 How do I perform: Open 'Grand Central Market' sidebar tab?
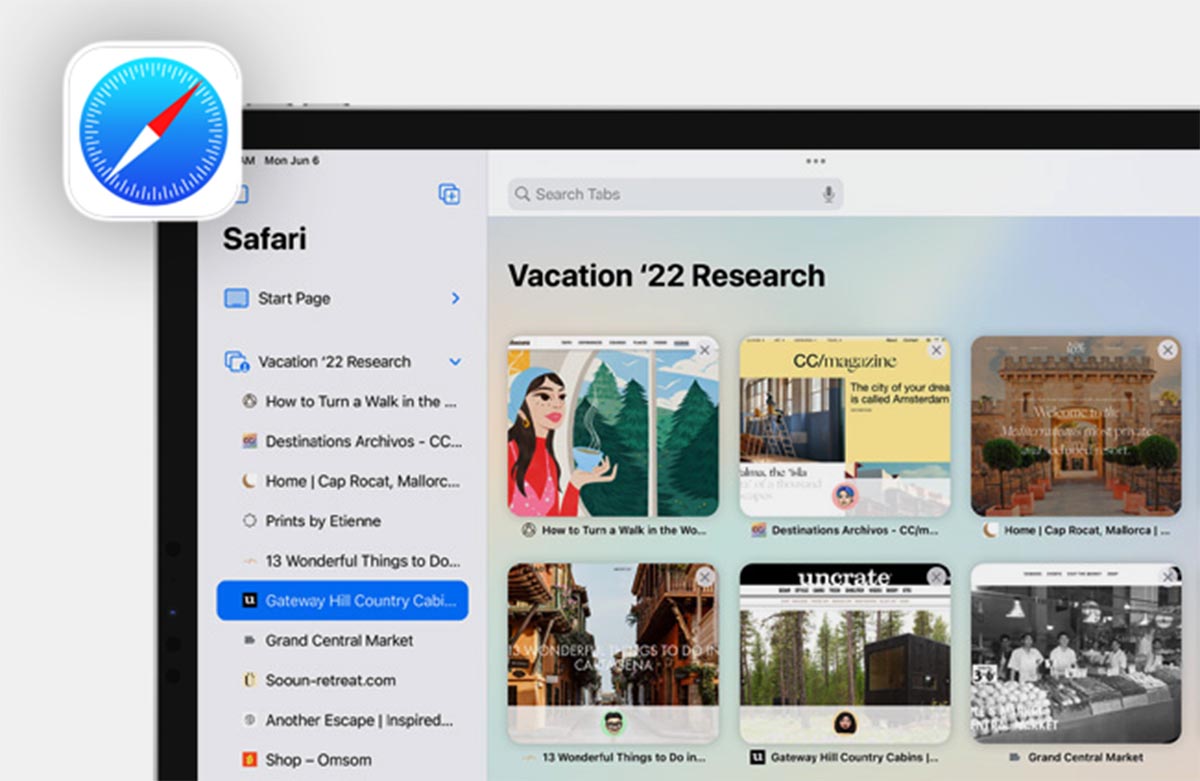click(x=343, y=640)
